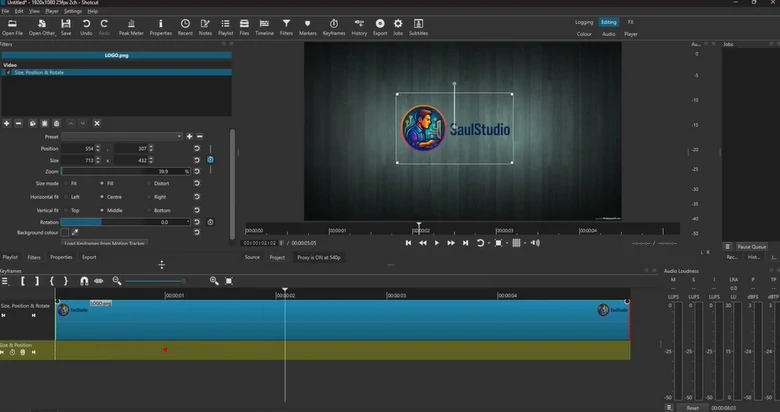780x412 pixels.
Task: Reset the Audio Loudness meter
Action: 692,408
